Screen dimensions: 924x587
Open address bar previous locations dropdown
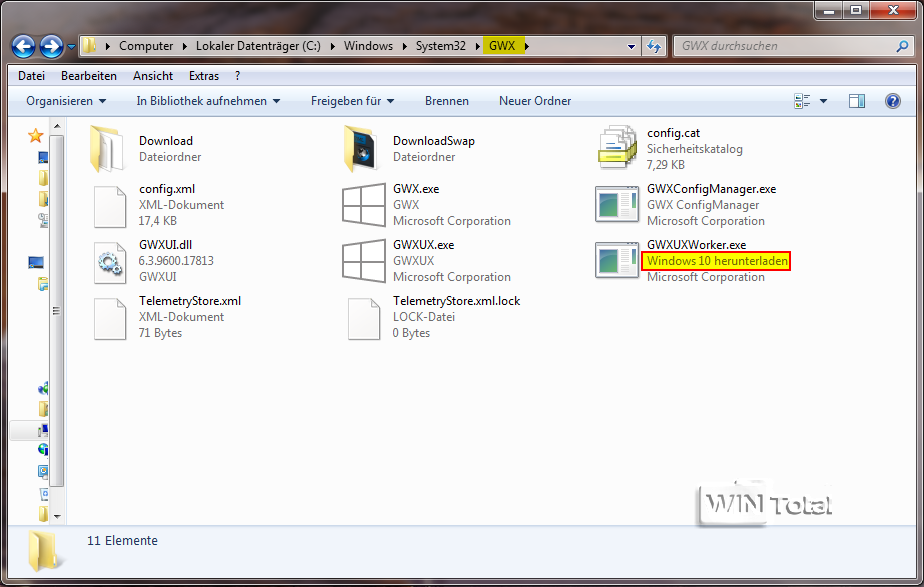[631, 46]
